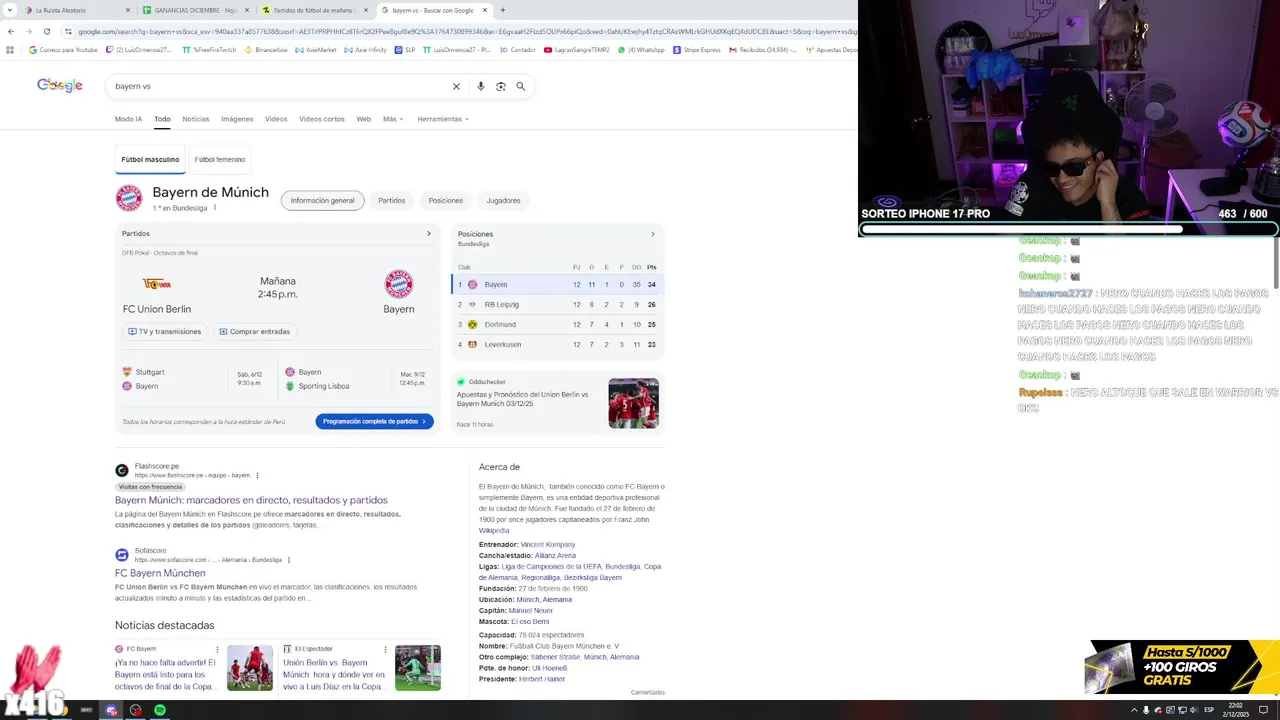This screenshot has width=1280, height=720.
Task: Run search with the magnifying glass icon
Action: (520, 86)
